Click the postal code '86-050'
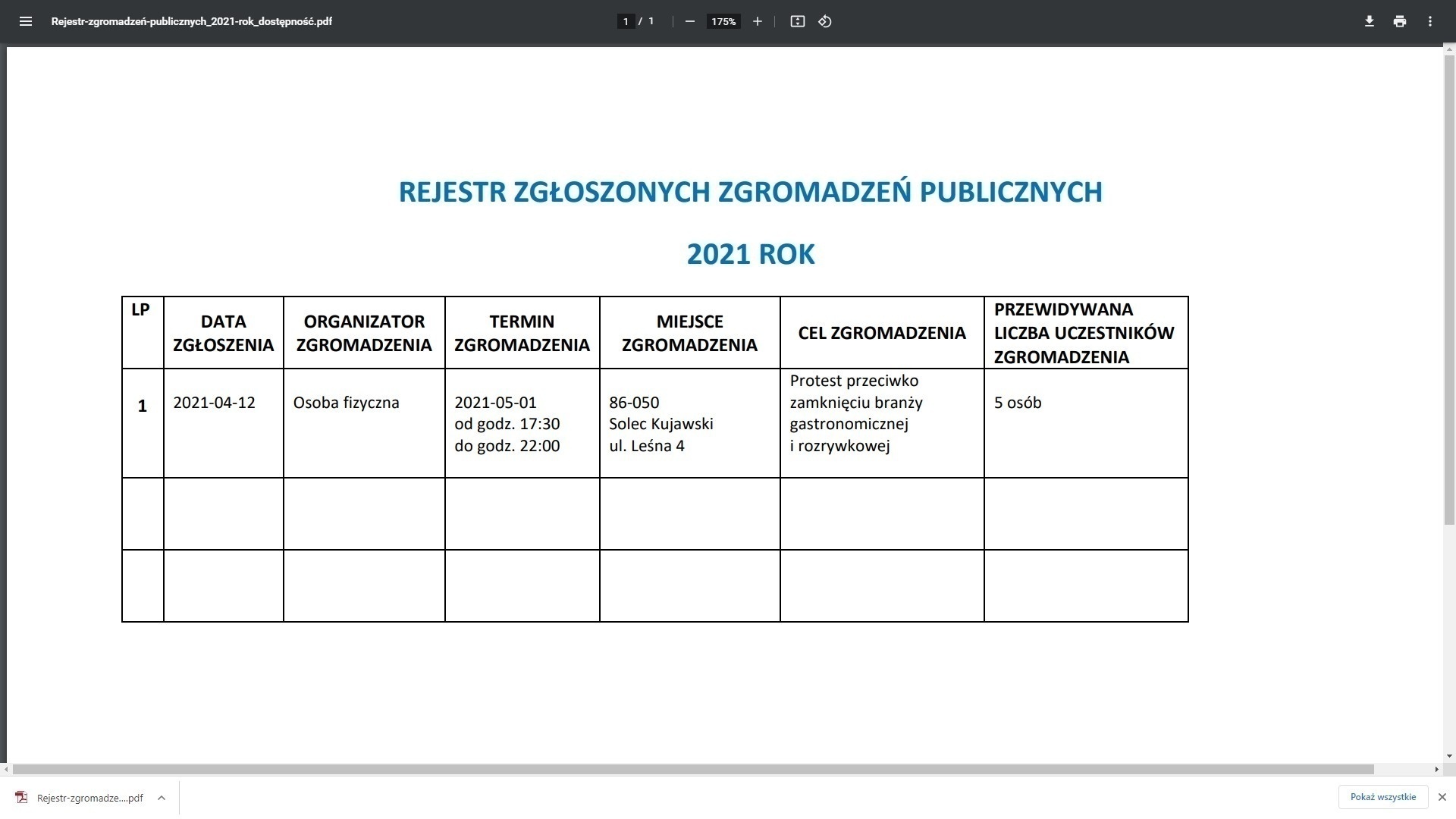Screen dimensions: 1456x819 [634, 403]
